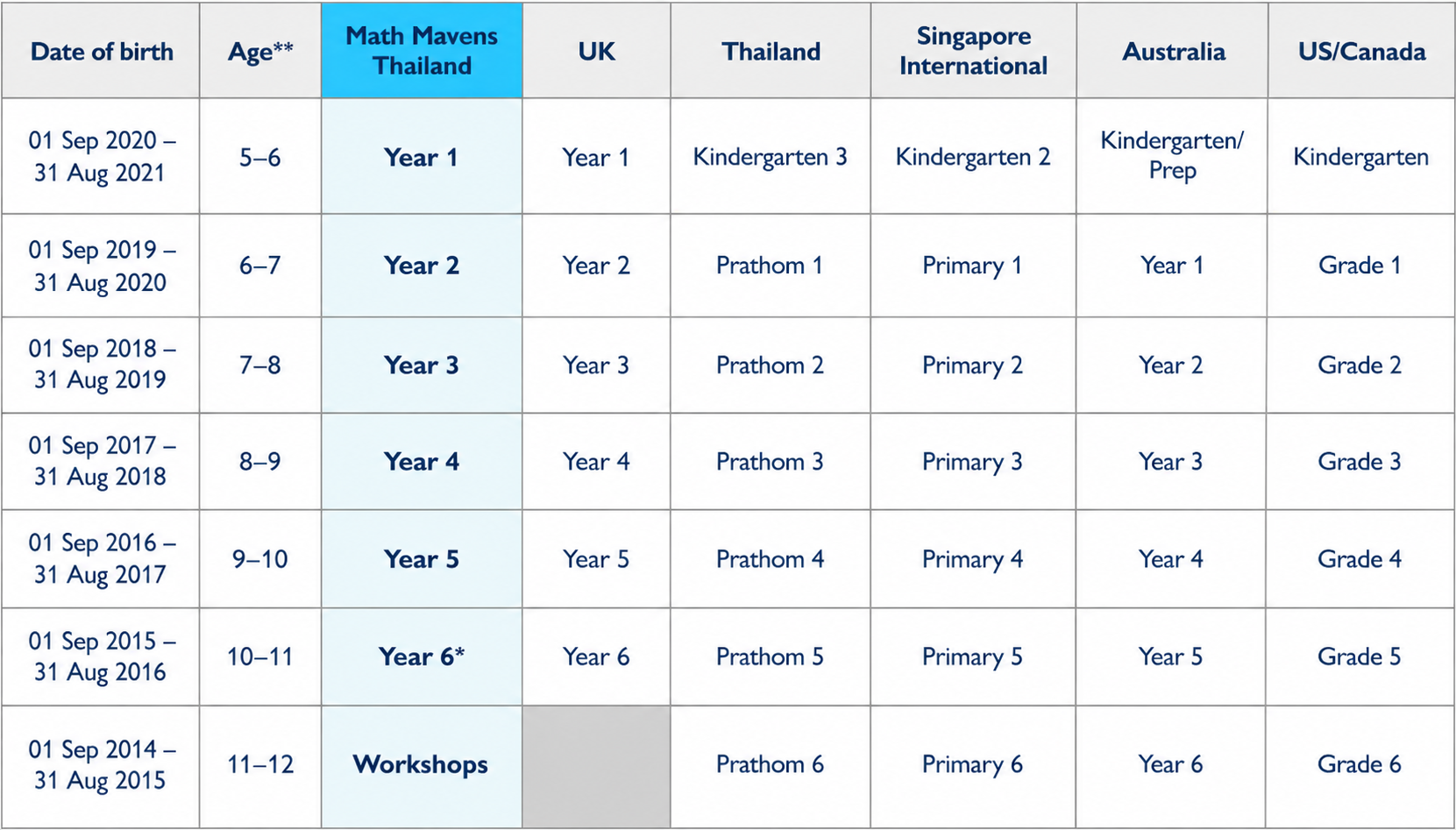Click the bold Year 1 Math Mavens cell
Screen dimensions: 1456x830
coord(422,156)
